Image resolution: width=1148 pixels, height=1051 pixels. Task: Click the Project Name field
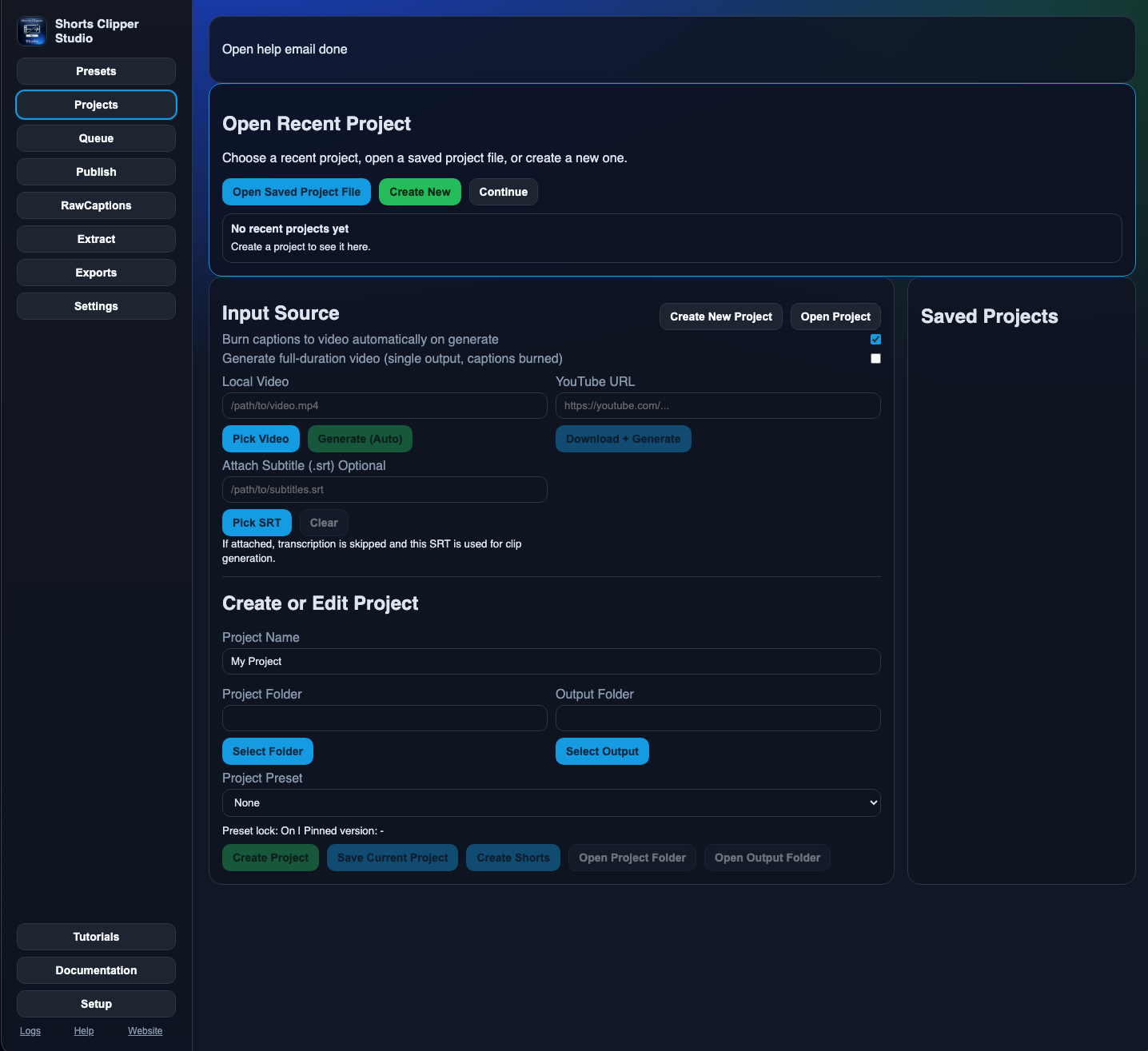[x=552, y=661]
